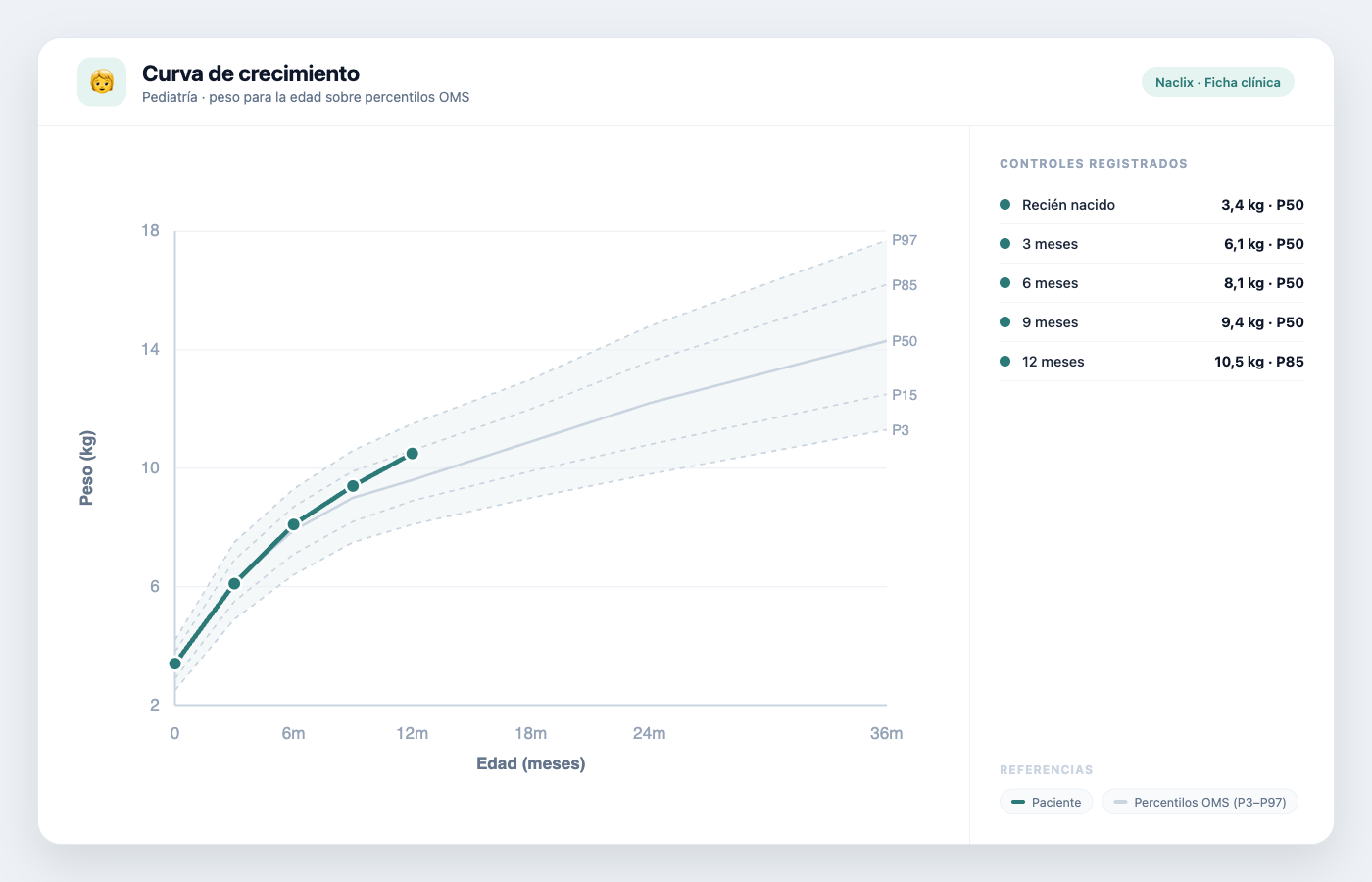
Task: Select the Recién nacido control row
Action: click(1151, 205)
